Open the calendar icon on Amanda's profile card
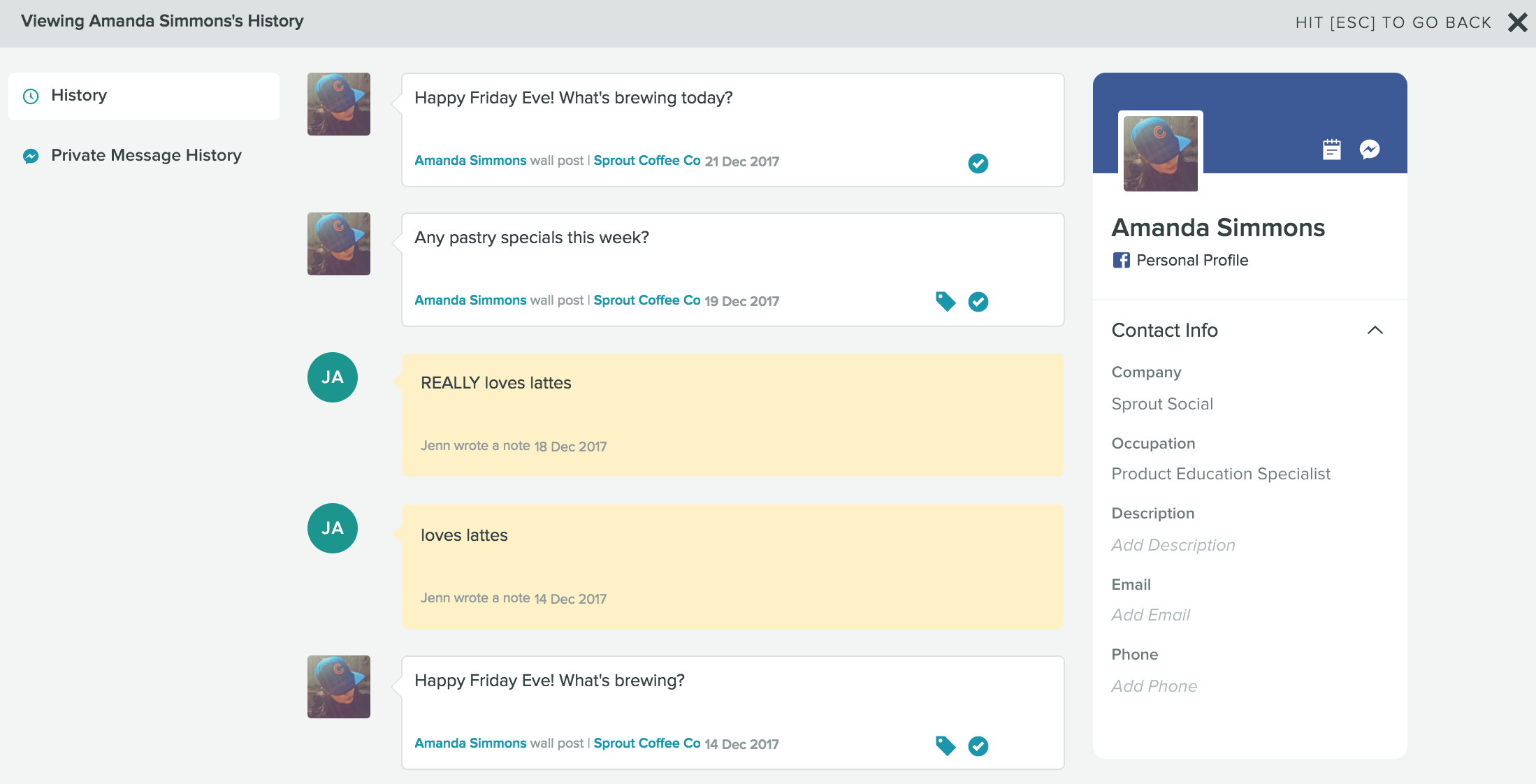Screen dimensions: 1536x784 [x=1332, y=149]
